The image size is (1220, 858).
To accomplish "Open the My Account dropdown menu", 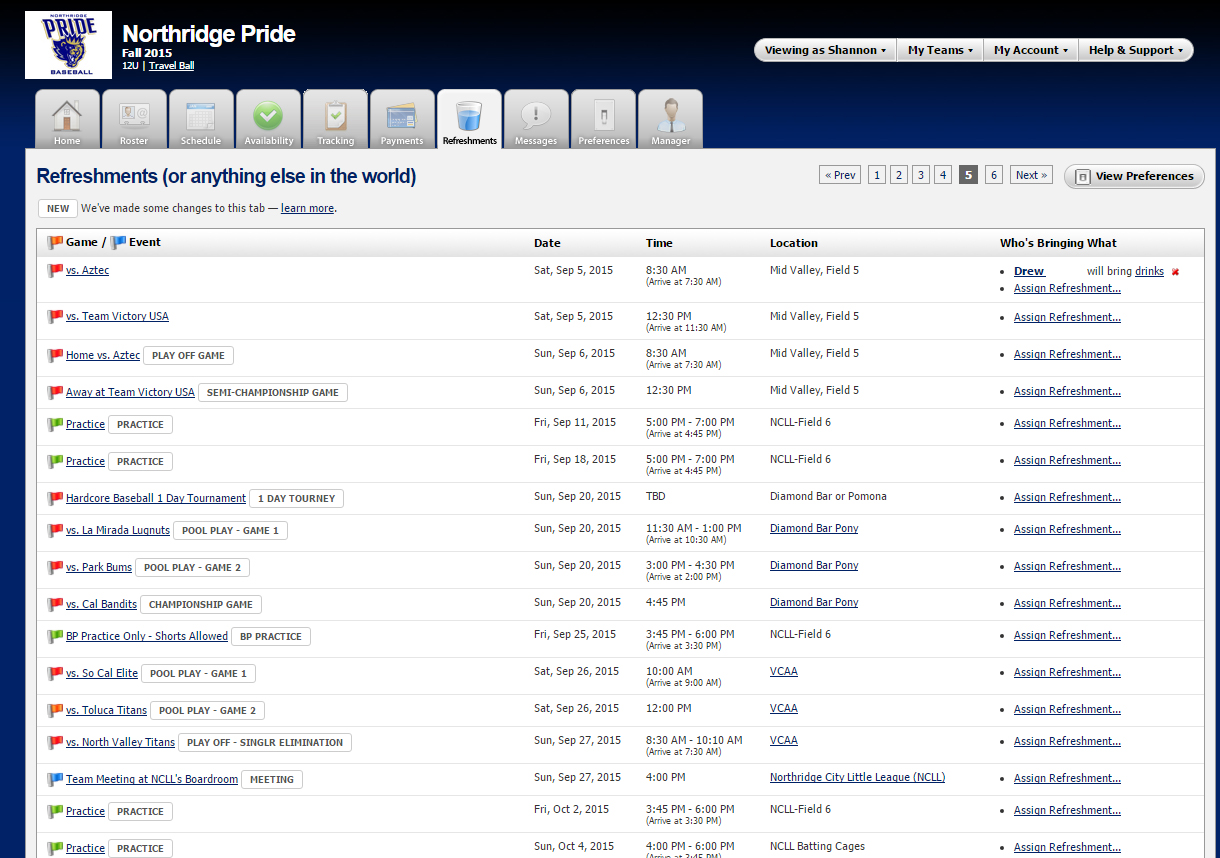I will coord(1031,50).
